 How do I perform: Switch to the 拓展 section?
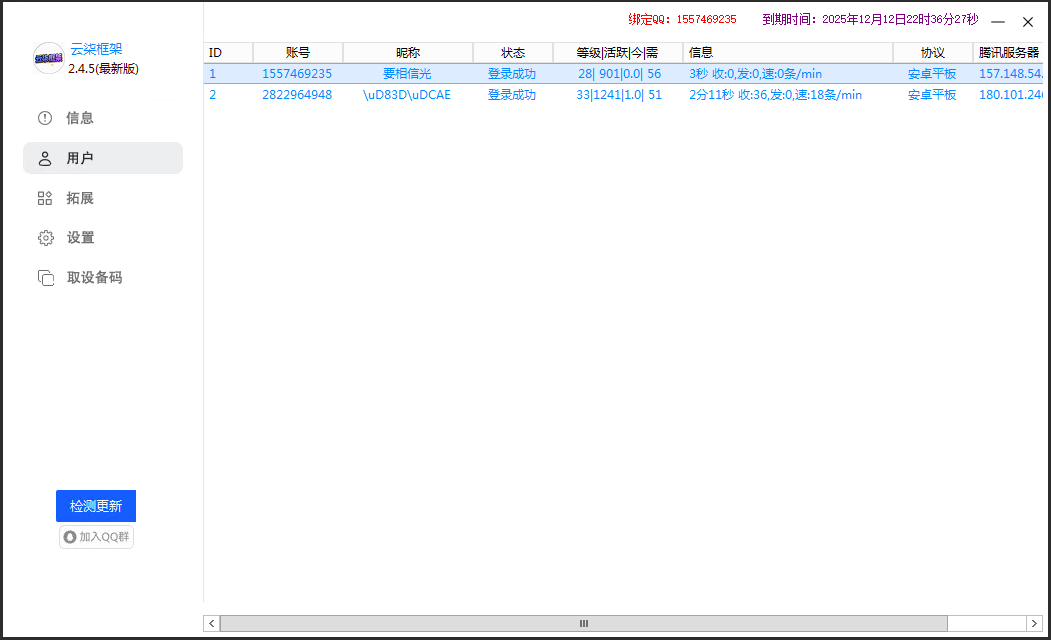[80, 198]
